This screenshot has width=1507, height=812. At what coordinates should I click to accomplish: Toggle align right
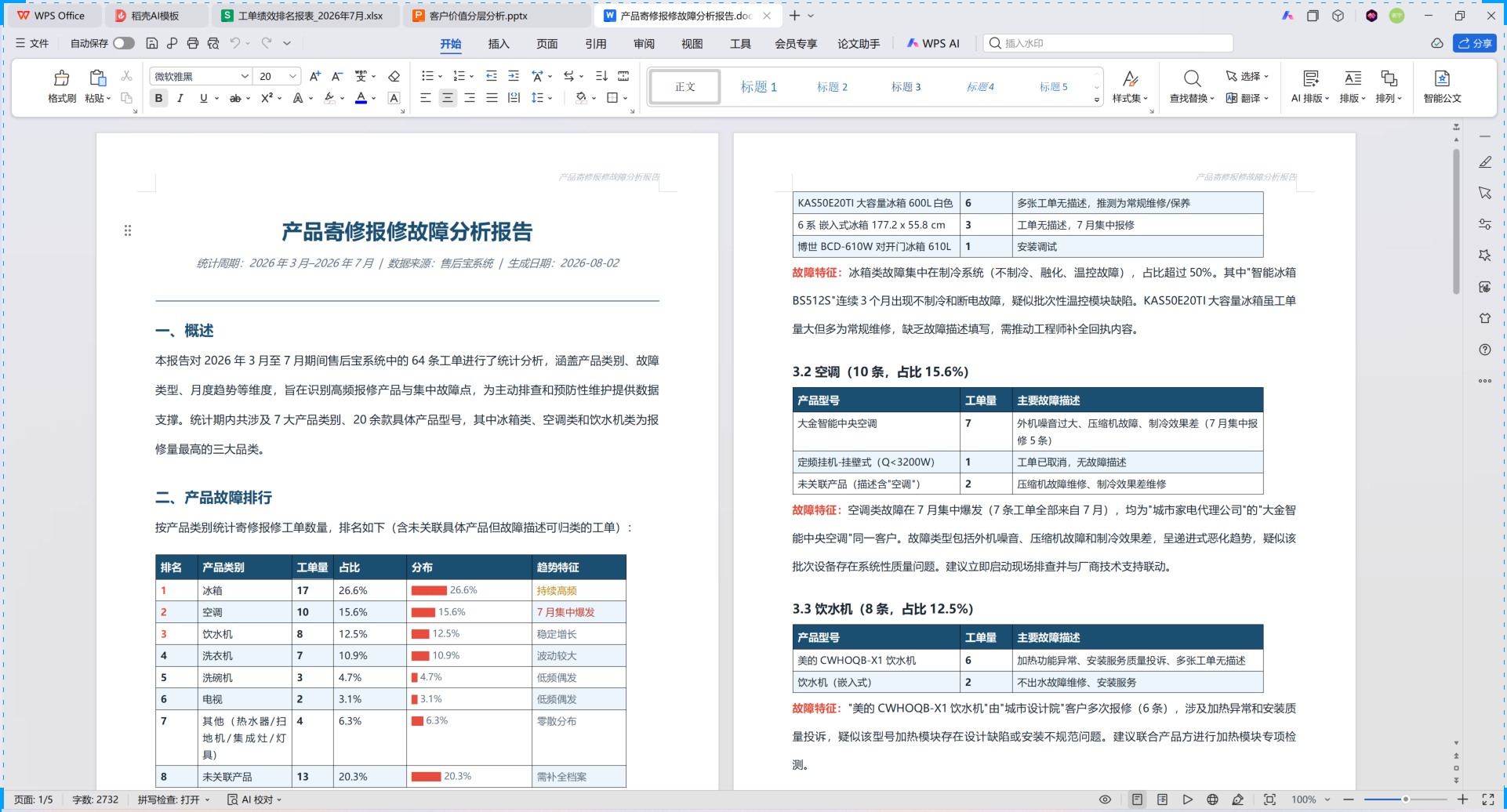click(x=470, y=98)
